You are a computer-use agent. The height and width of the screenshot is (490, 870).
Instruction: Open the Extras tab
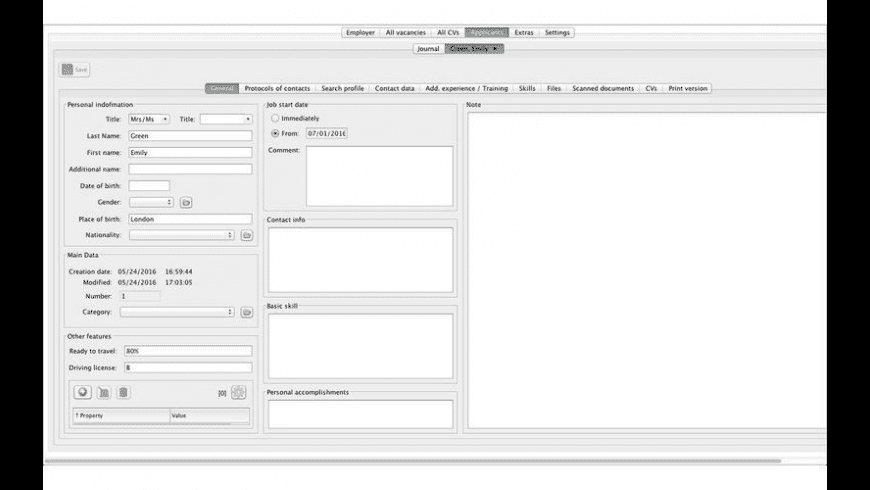pos(524,33)
